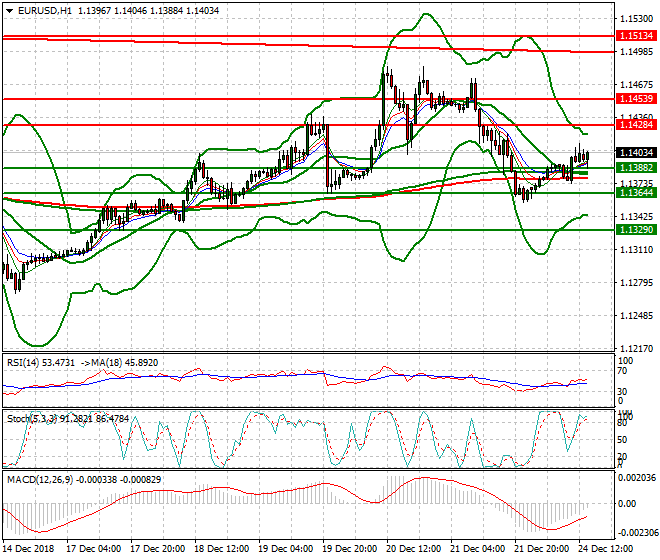Click the 1.13110 price scale value
660x560 pixels.
click(x=637, y=250)
